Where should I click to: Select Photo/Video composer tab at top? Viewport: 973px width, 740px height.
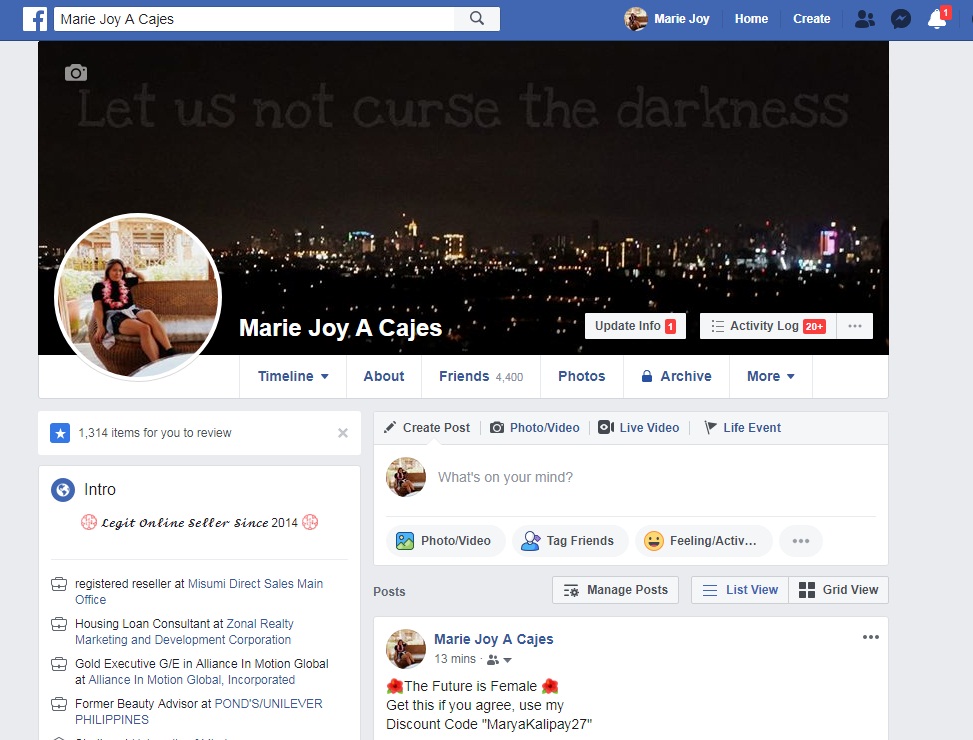(535, 428)
